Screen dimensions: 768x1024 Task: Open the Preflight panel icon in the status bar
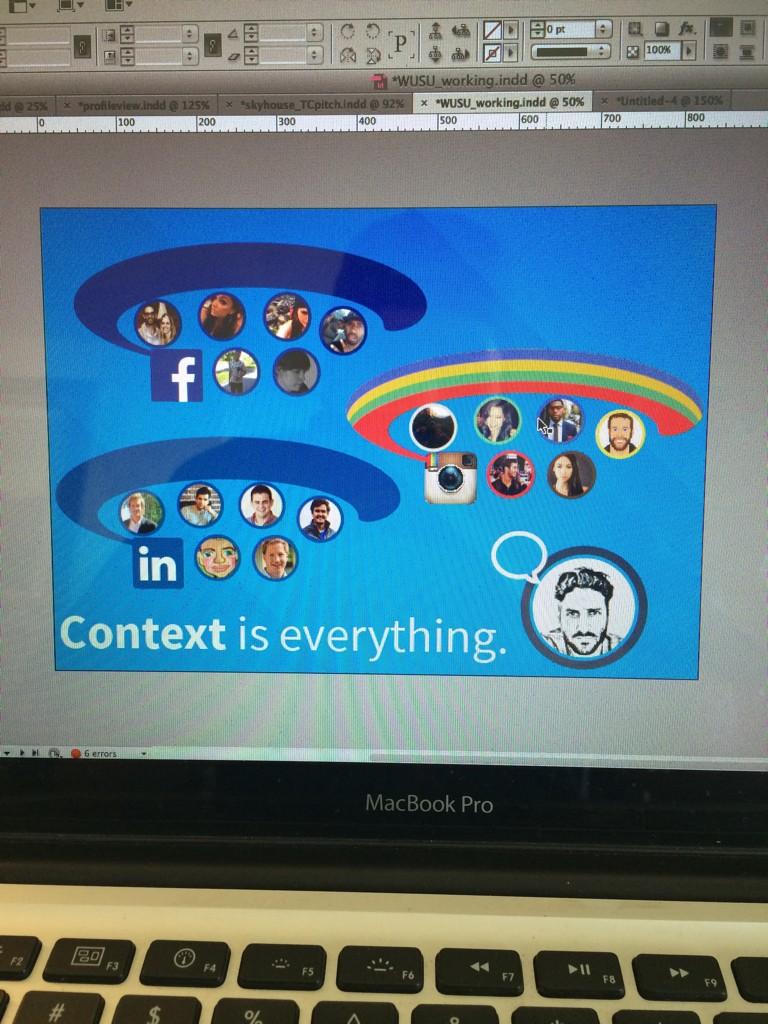(x=54, y=753)
